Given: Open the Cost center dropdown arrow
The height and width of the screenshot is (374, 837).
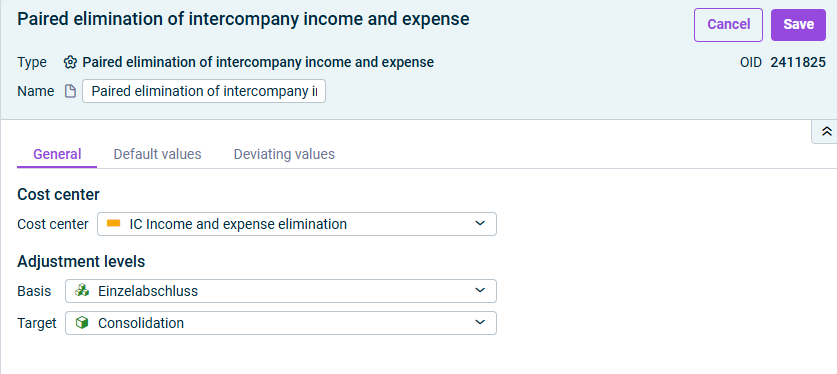Looking at the screenshot, I should [x=480, y=224].
